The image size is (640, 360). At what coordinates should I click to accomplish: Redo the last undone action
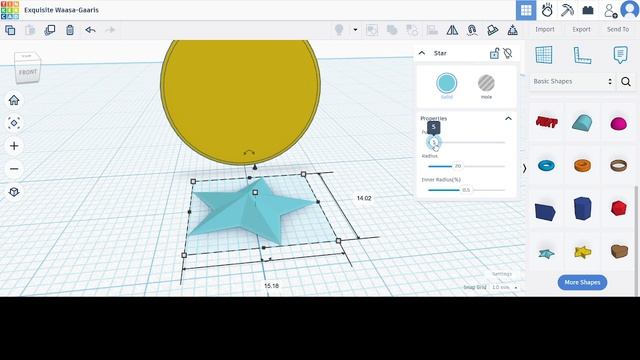click(x=110, y=30)
